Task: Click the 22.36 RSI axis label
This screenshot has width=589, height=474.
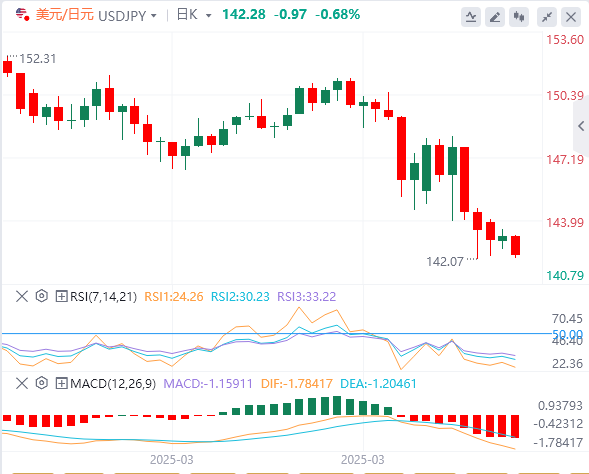Action: pyautogui.click(x=567, y=364)
